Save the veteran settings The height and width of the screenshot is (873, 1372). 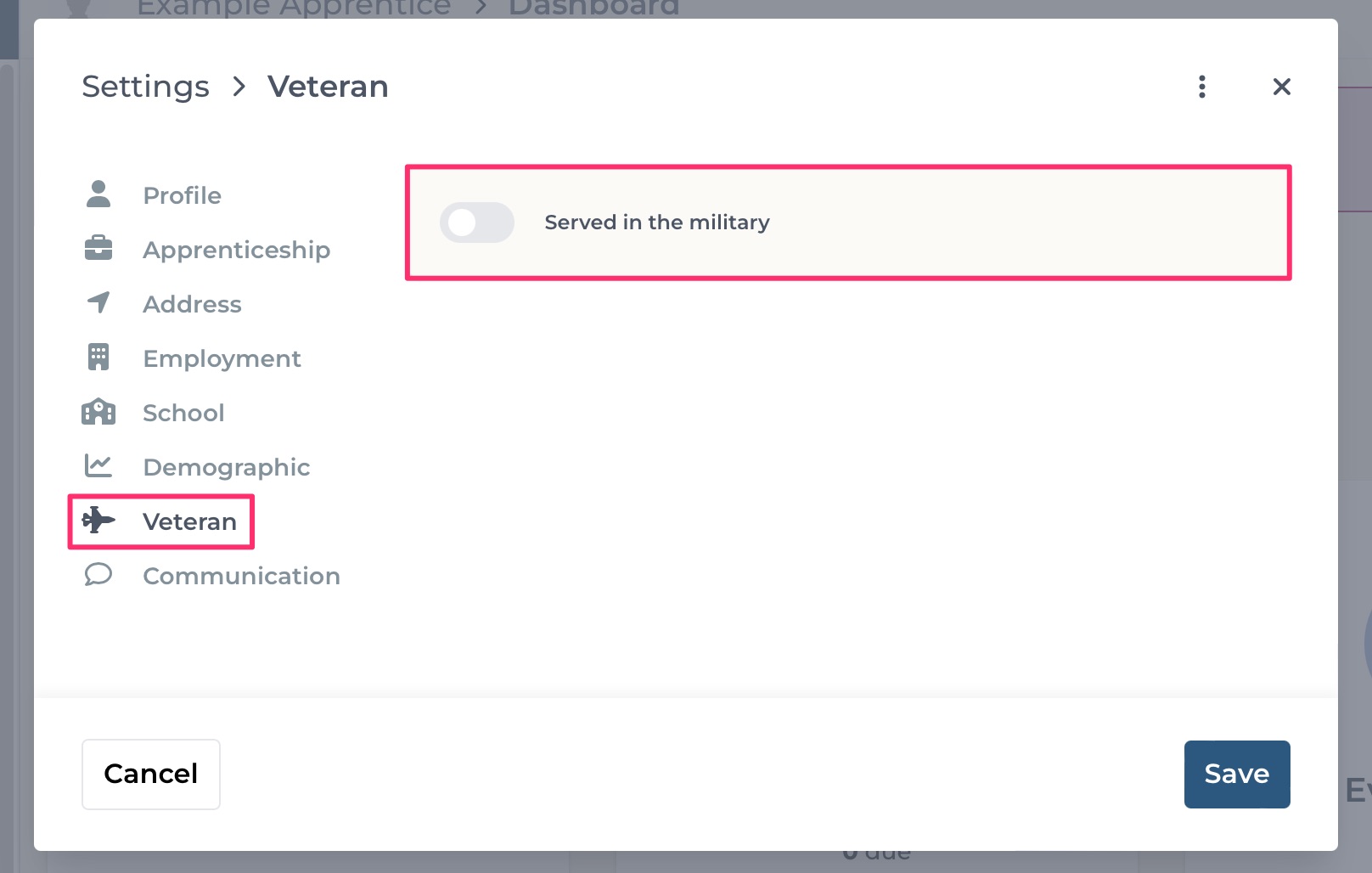[1237, 774]
